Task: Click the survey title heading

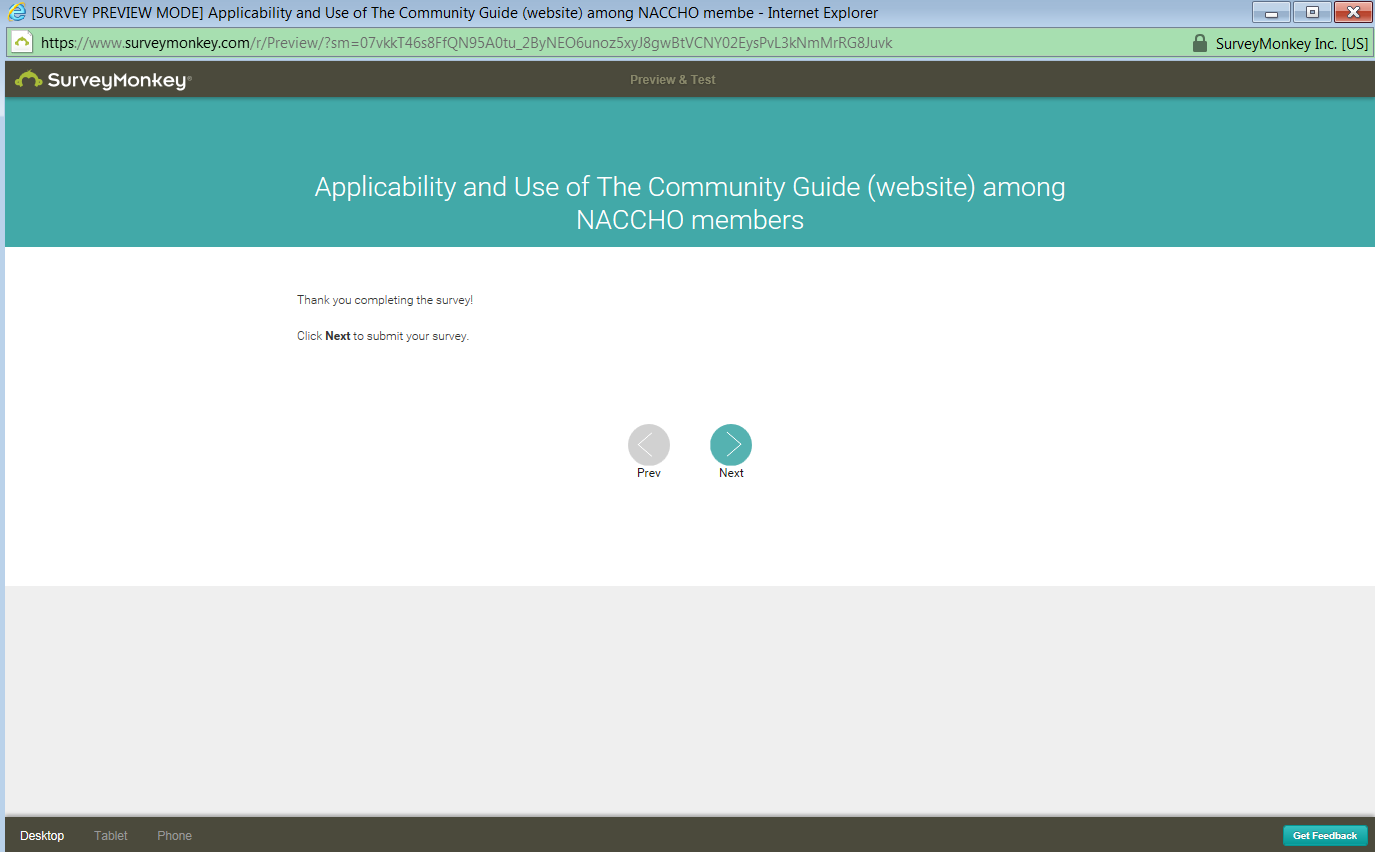Action: tap(690, 203)
